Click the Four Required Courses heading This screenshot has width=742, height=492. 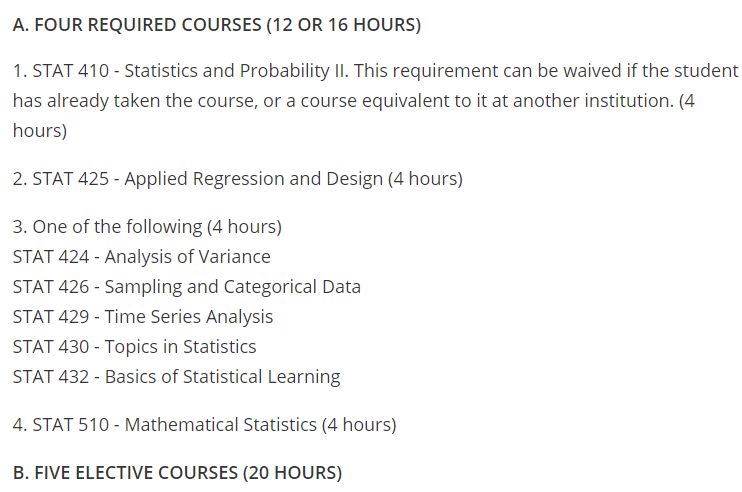tap(137, 25)
